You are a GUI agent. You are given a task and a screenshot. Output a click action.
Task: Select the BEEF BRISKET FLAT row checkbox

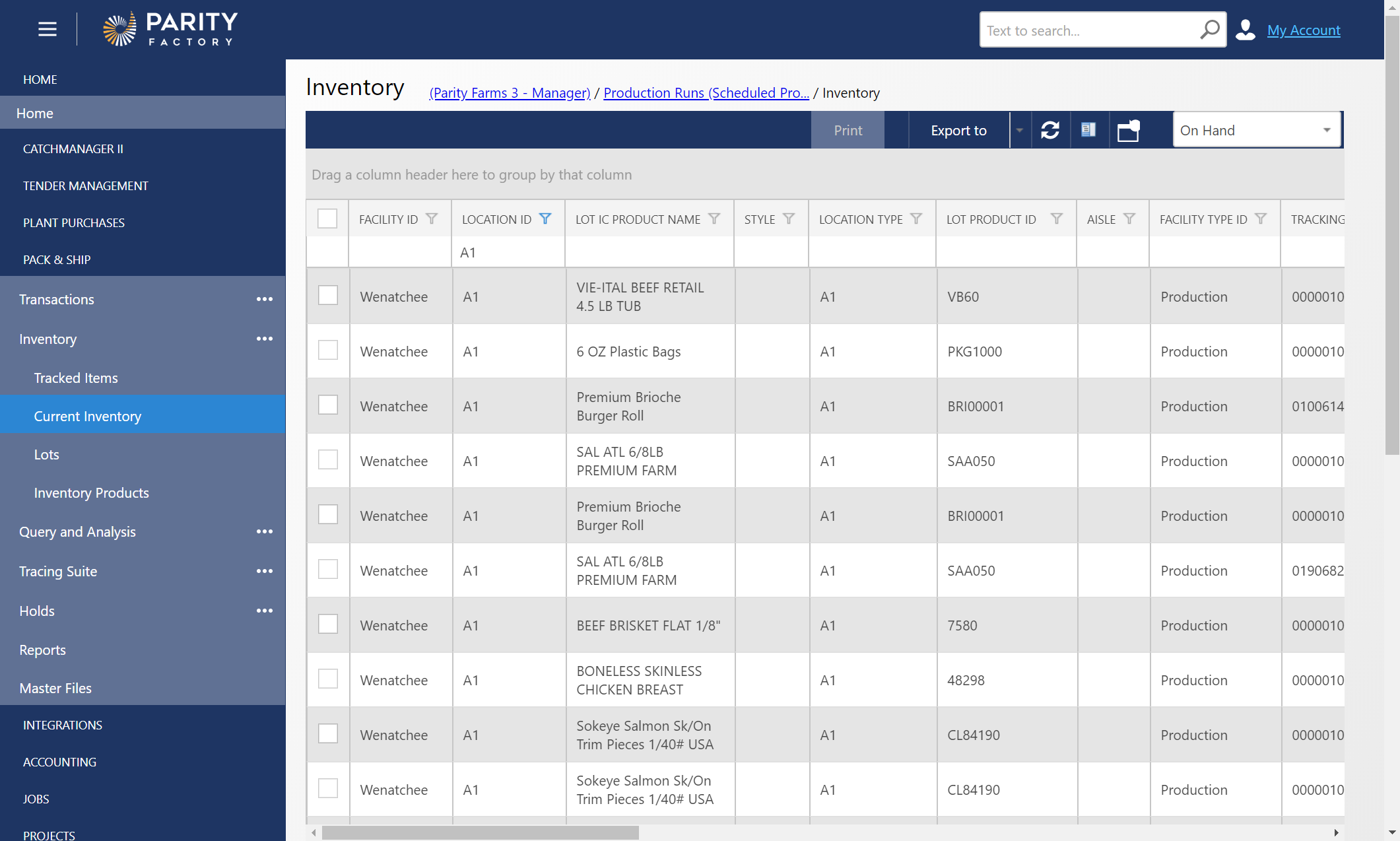point(328,624)
